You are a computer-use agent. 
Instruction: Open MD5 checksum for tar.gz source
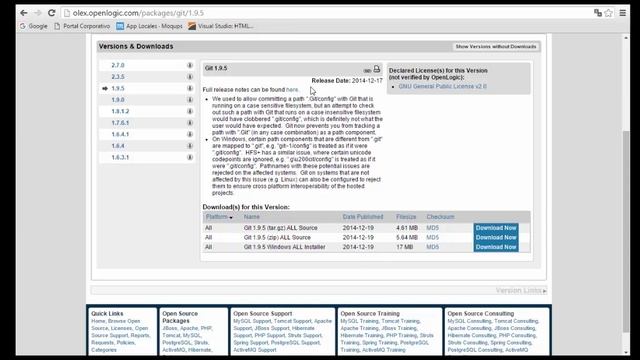tap(432, 228)
